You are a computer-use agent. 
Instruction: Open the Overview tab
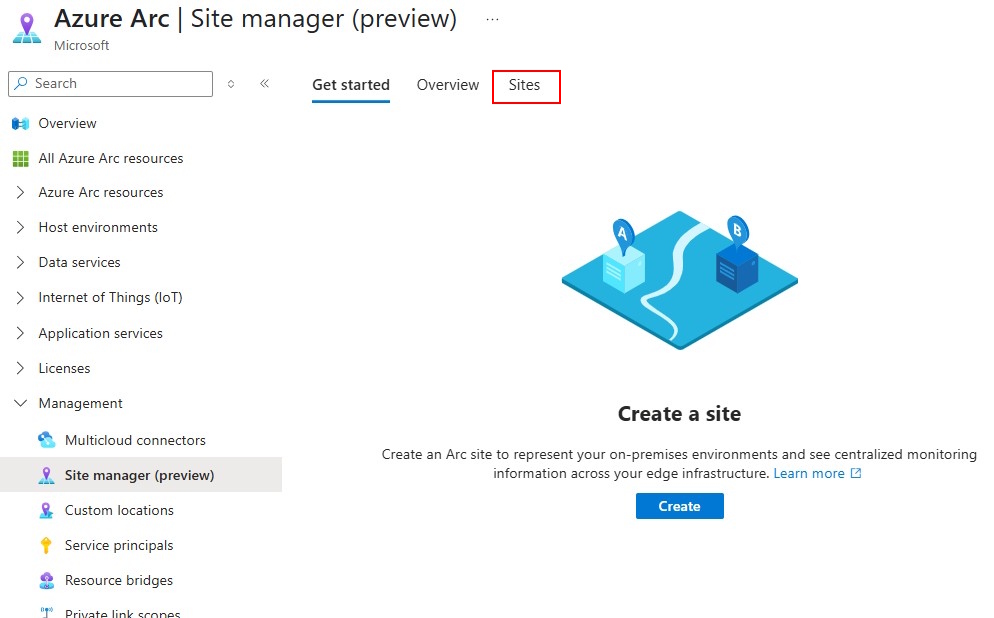(x=448, y=85)
